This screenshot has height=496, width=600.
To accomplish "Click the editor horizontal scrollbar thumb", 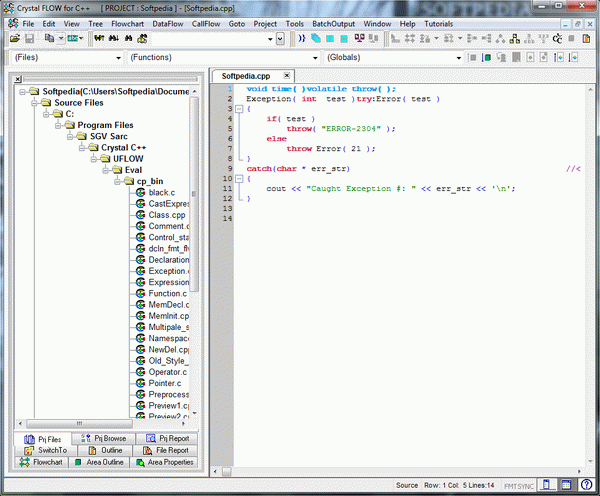I will tap(227, 472).
